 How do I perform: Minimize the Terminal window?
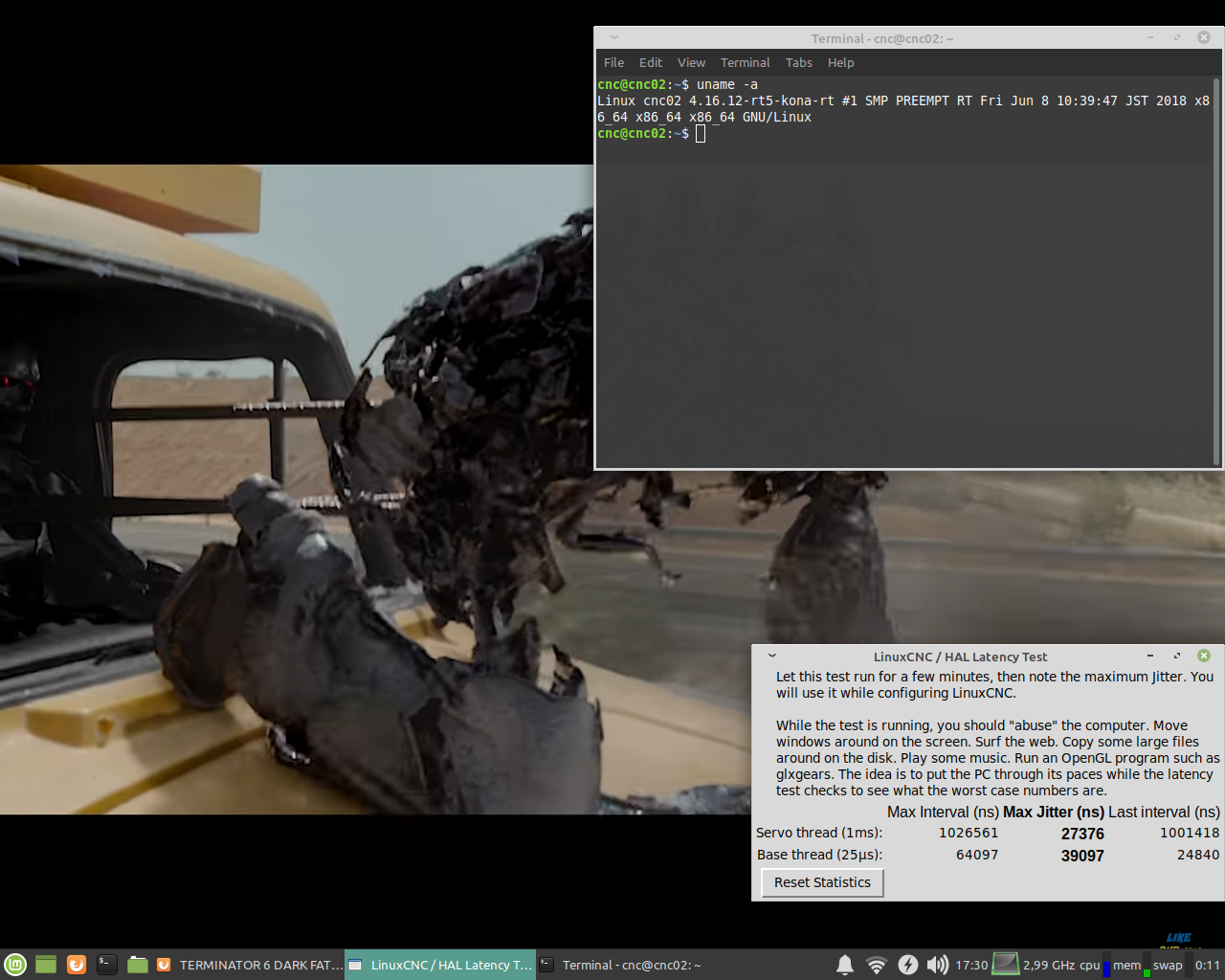click(x=1149, y=37)
